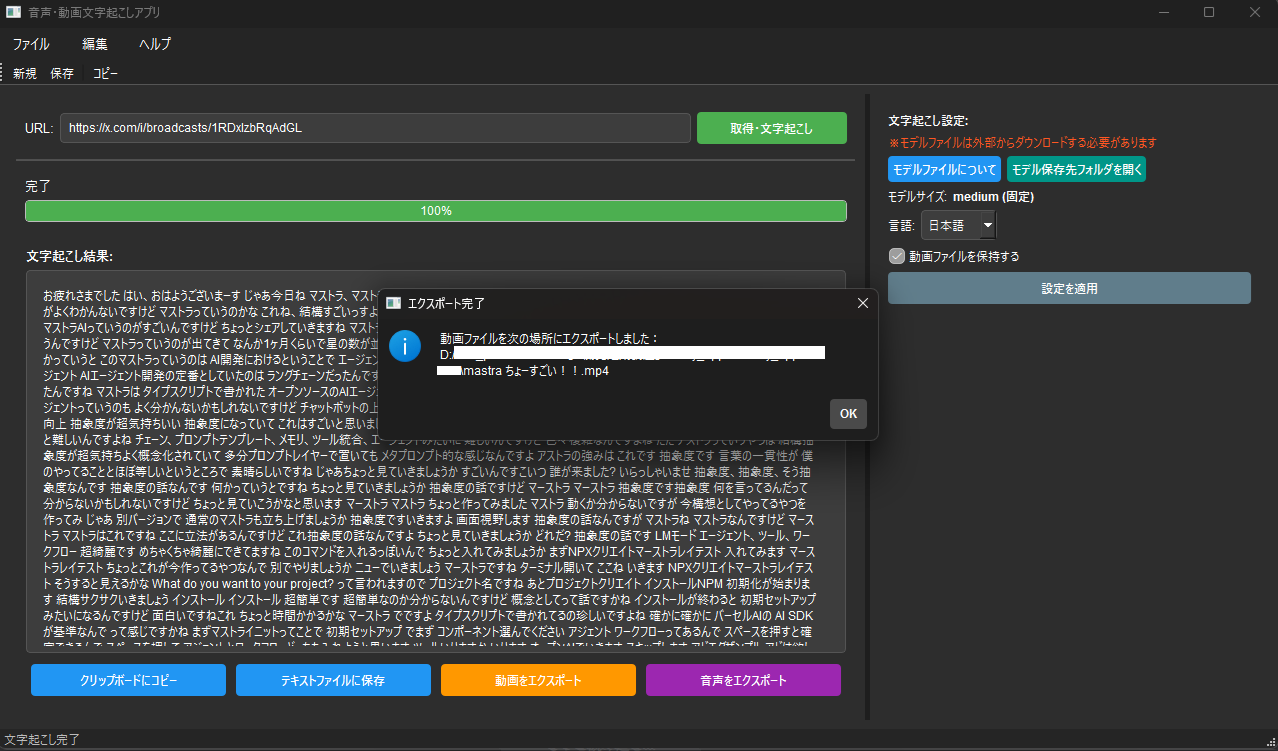Click 保存 in the toolbar

coord(62,73)
